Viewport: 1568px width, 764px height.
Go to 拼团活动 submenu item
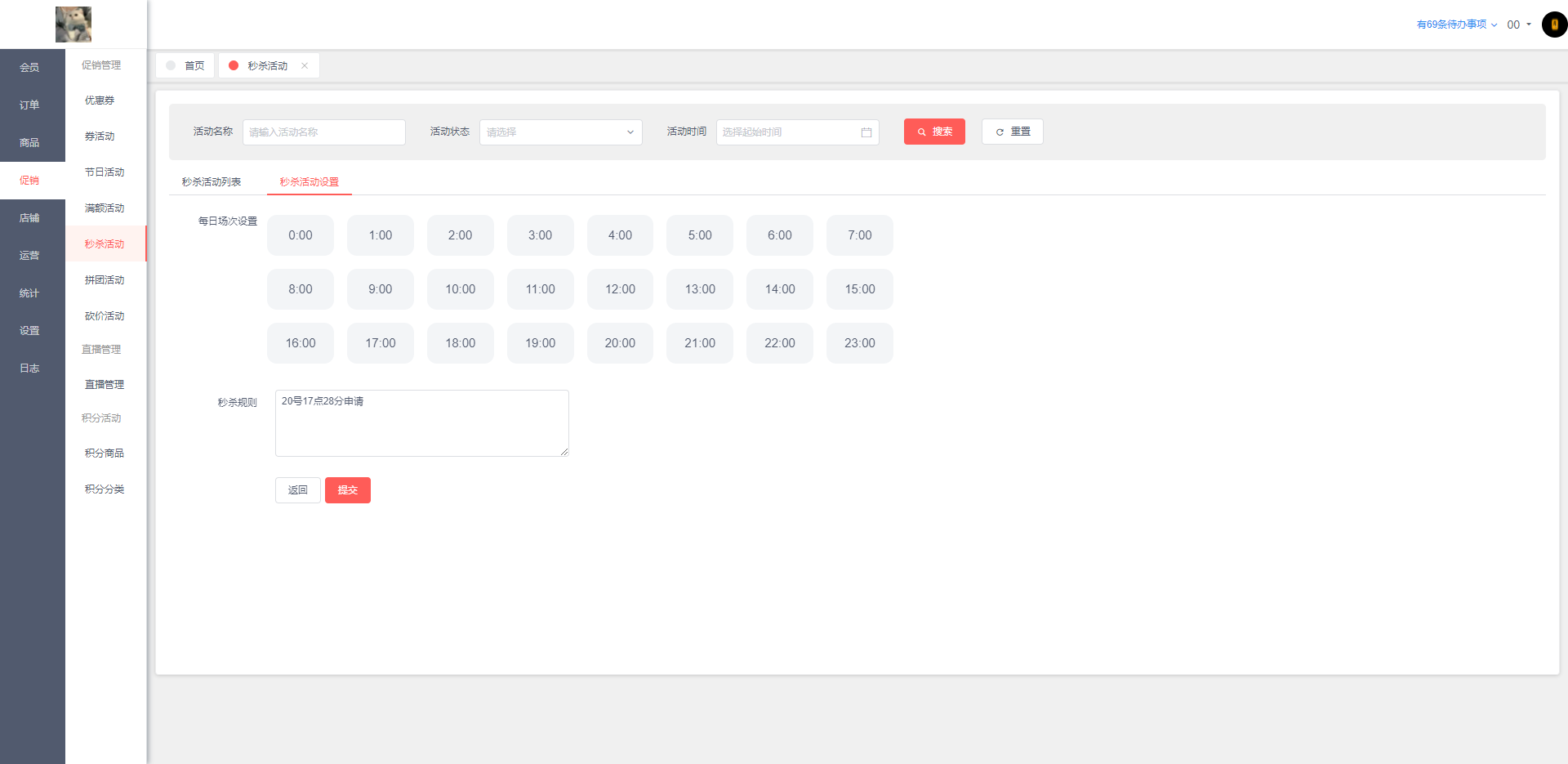(105, 280)
